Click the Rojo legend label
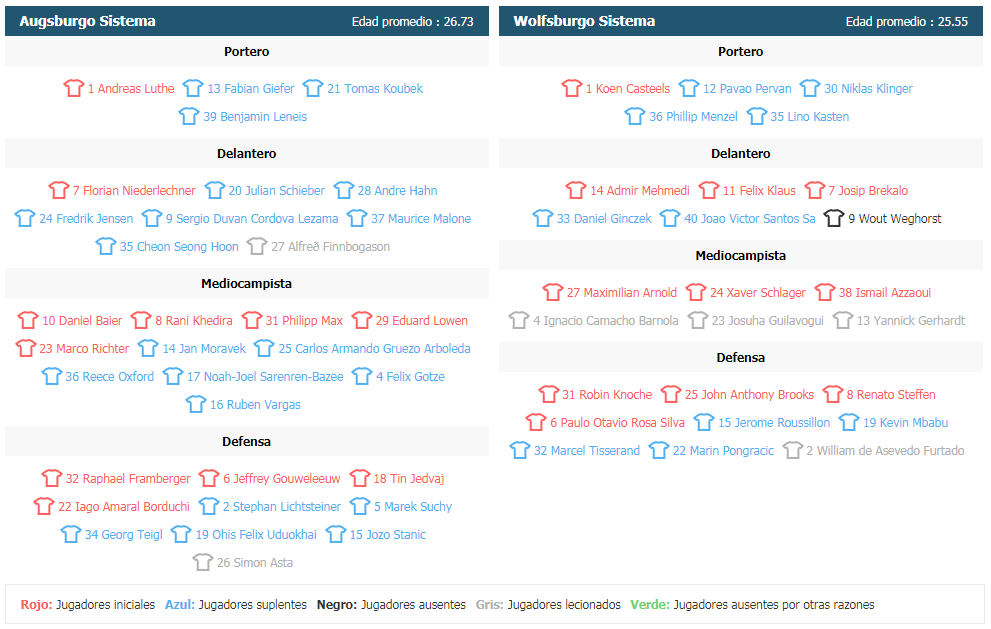The image size is (991, 629). [37, 604]
